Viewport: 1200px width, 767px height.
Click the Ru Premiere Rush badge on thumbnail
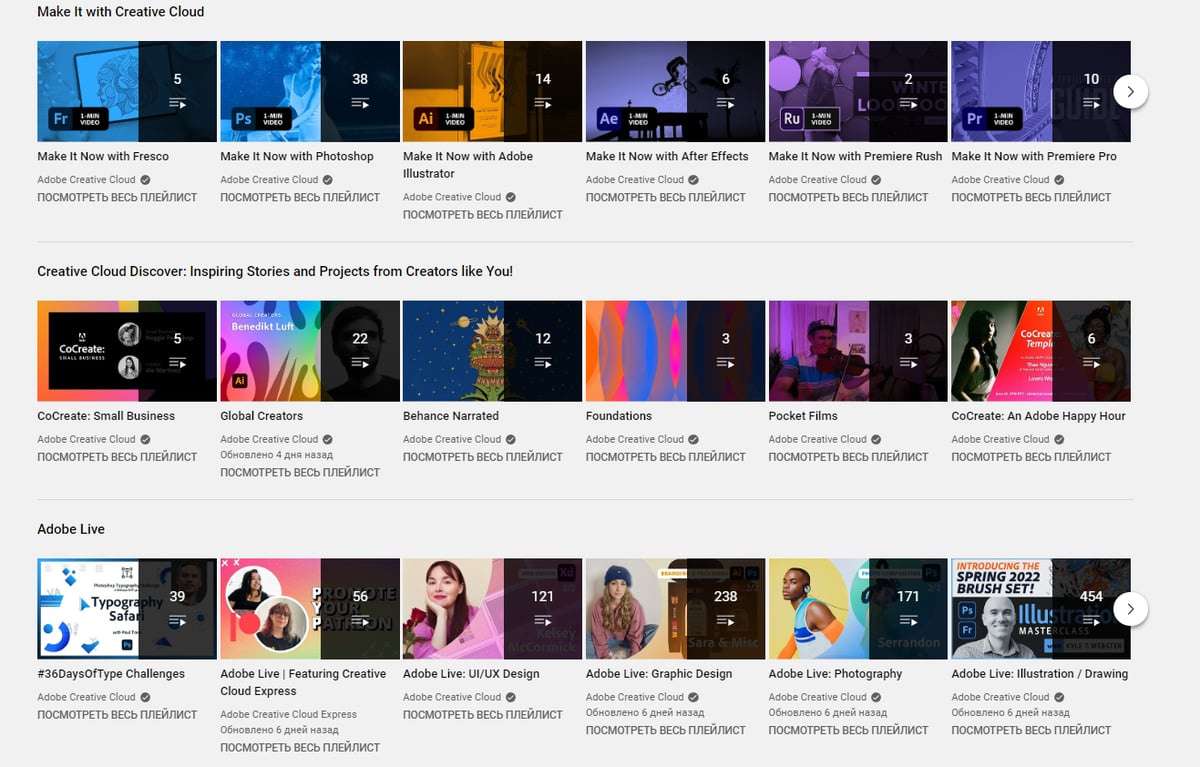792,118
